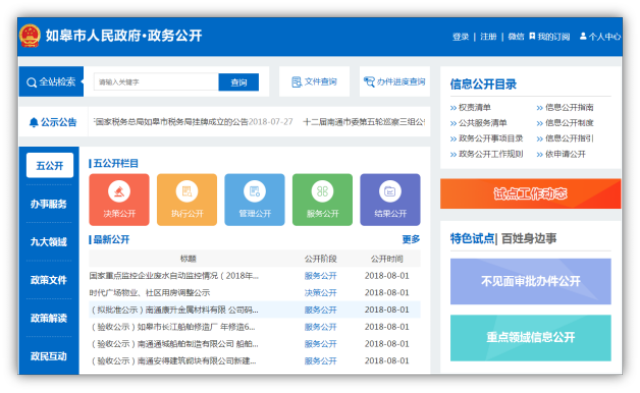
Task: Switch to 政民互动 sidebar tab
Action: (x=49, y=356)
